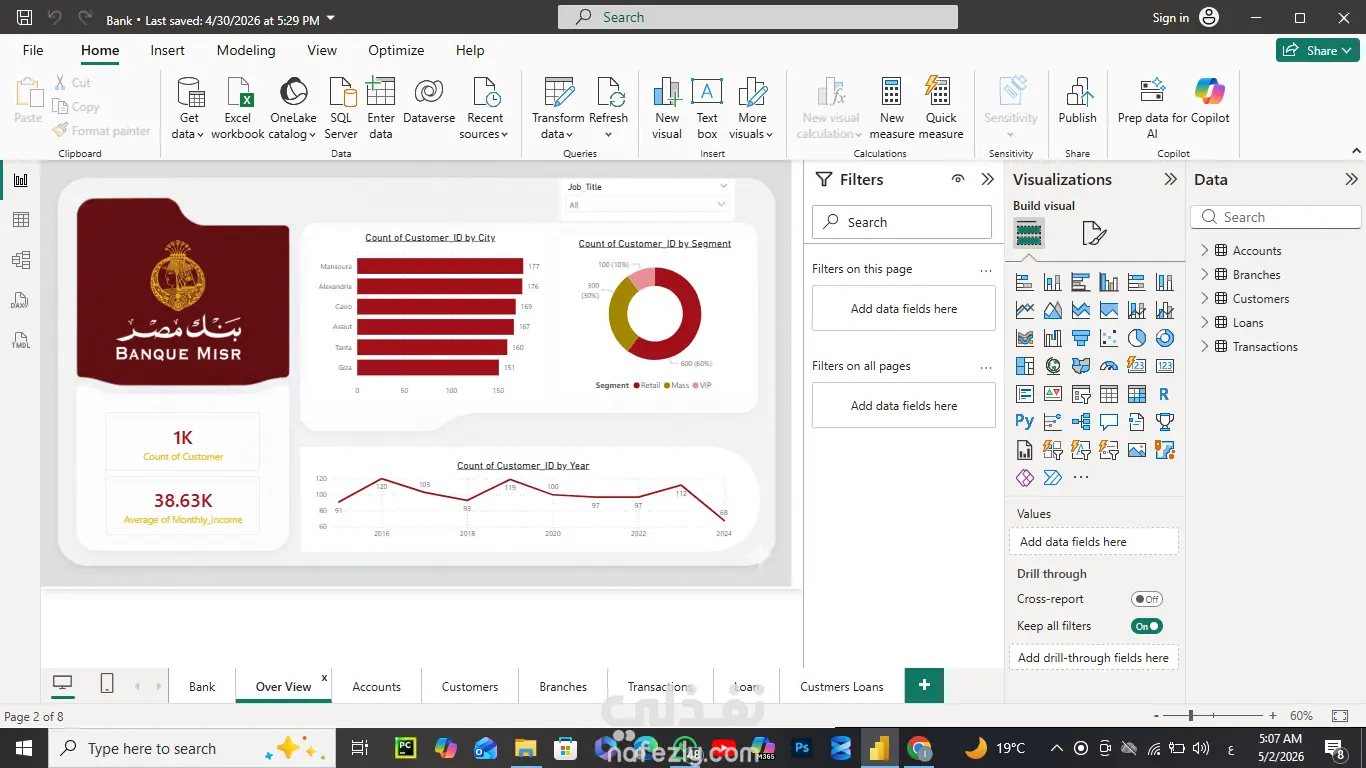Toggle Cross-report drill through

pyautogui.click(x=1146, y=599)
